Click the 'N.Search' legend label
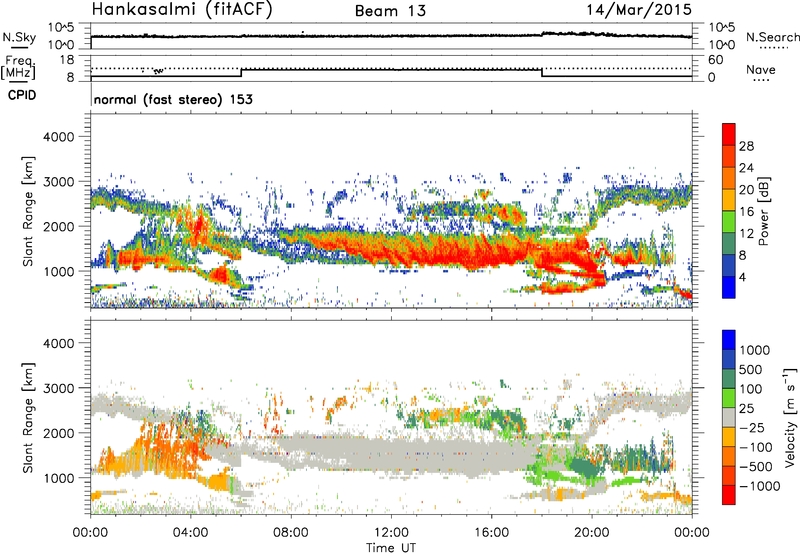The width and height of the screenshot is (800, 554). [772, 37]
